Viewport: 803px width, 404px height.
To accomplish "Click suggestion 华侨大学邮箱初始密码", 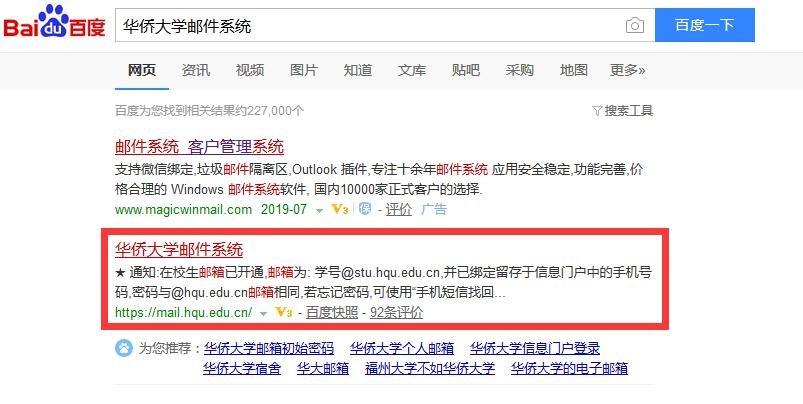I will coord(269,349).
